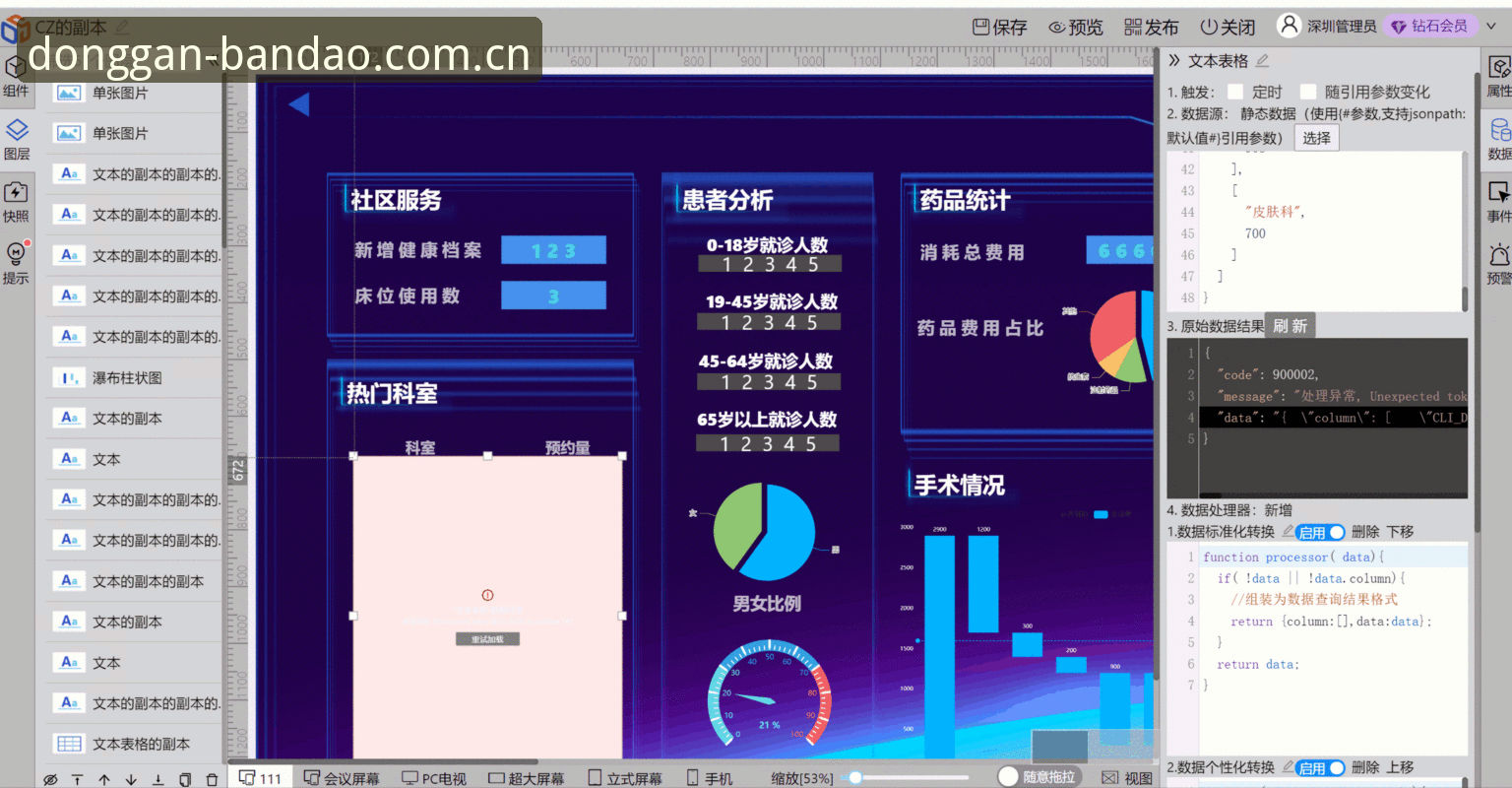Collapse the right panel with double-chevron icon

(1174, 60)
